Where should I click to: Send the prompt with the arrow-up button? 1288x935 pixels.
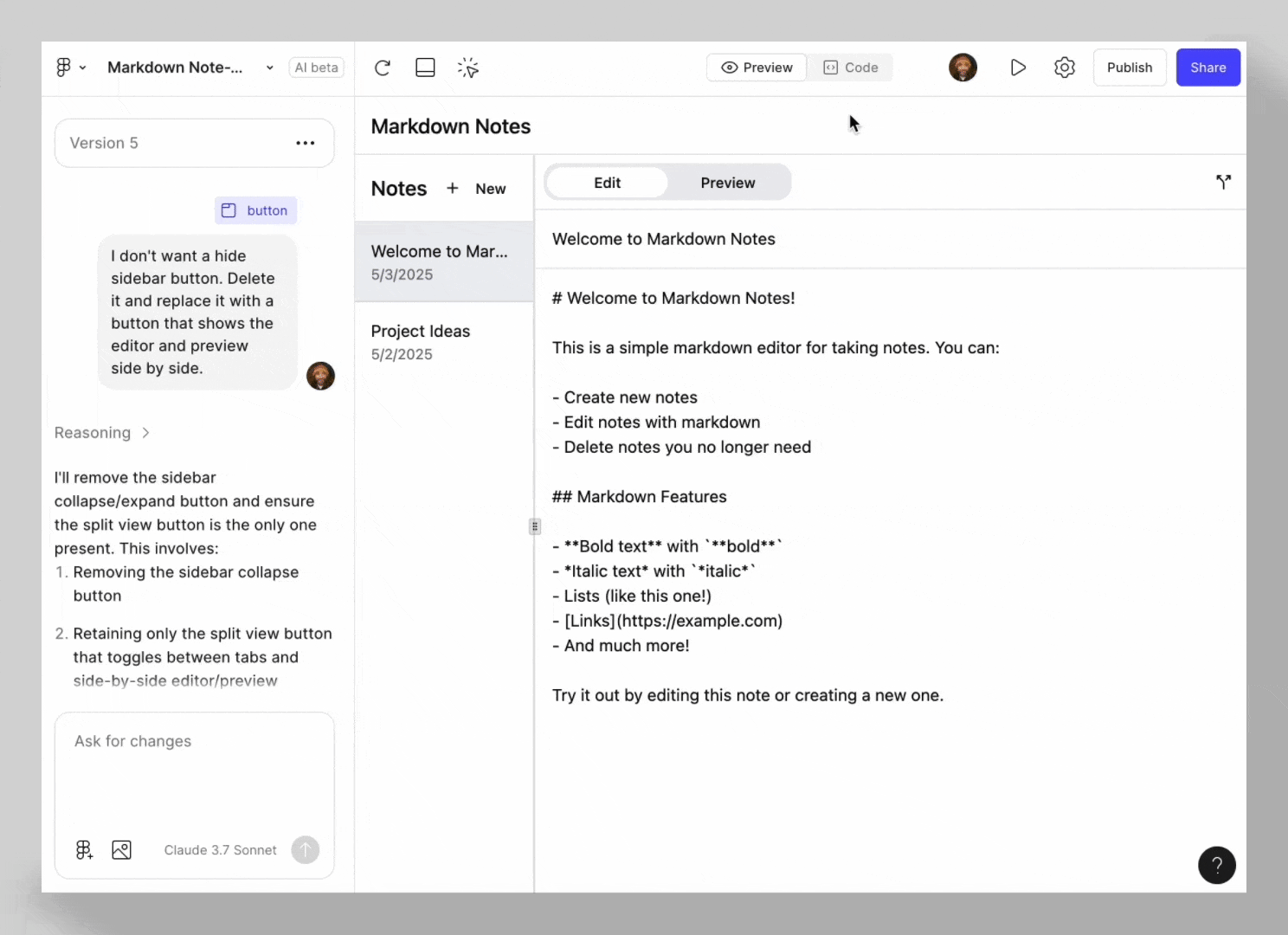pos(305,850)
